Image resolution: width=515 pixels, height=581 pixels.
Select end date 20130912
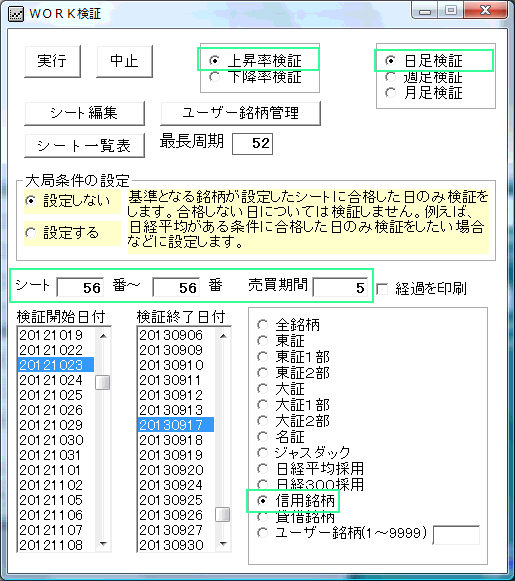(176, 395)
